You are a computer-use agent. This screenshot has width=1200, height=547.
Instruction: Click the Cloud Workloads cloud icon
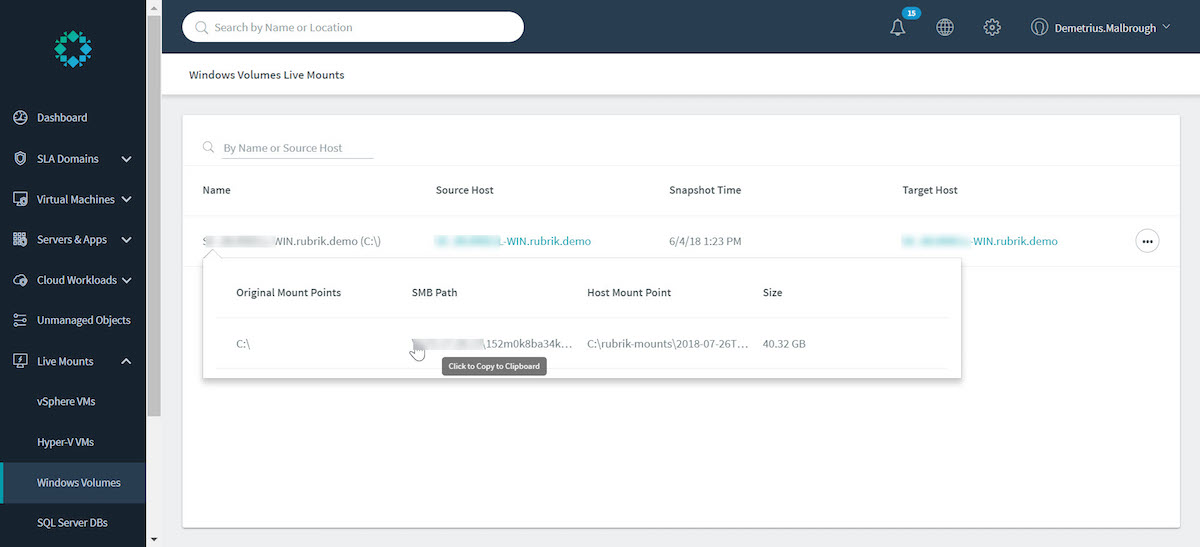coord(20,280)
